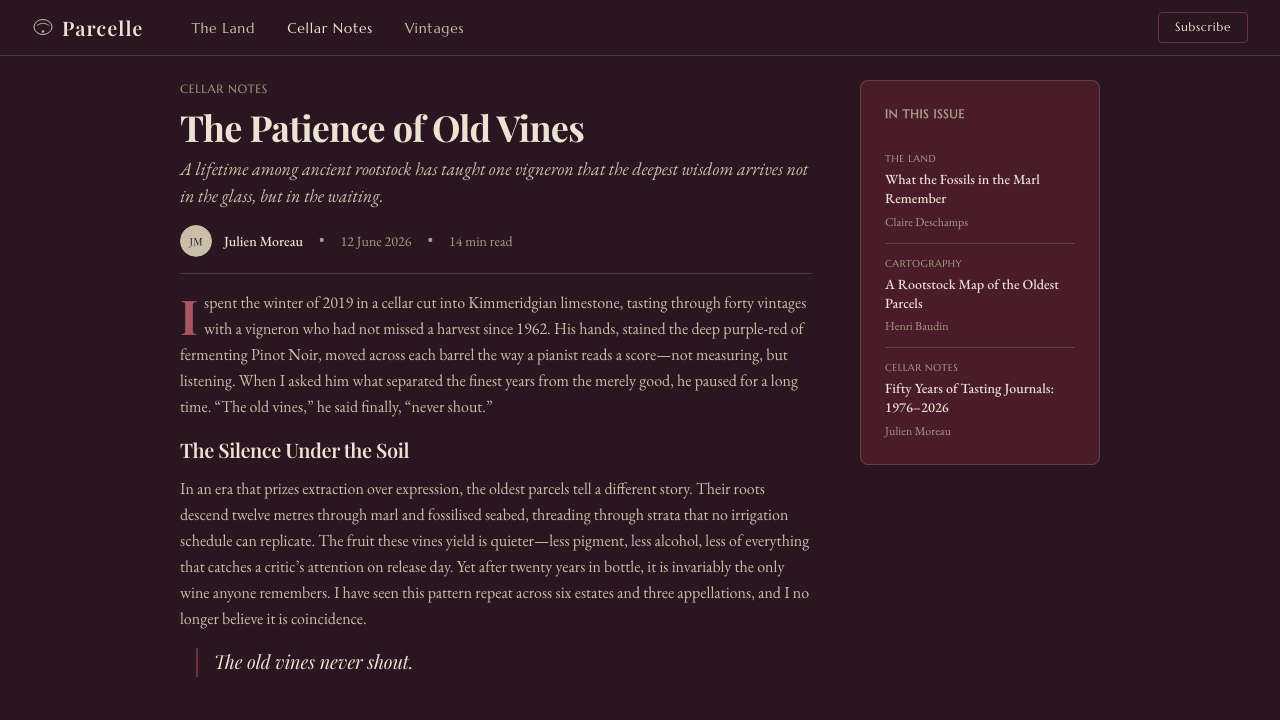Screen dimensions: 1280x720
Task: Open the Parcelle brand name link
Action: tap(102, 28)
